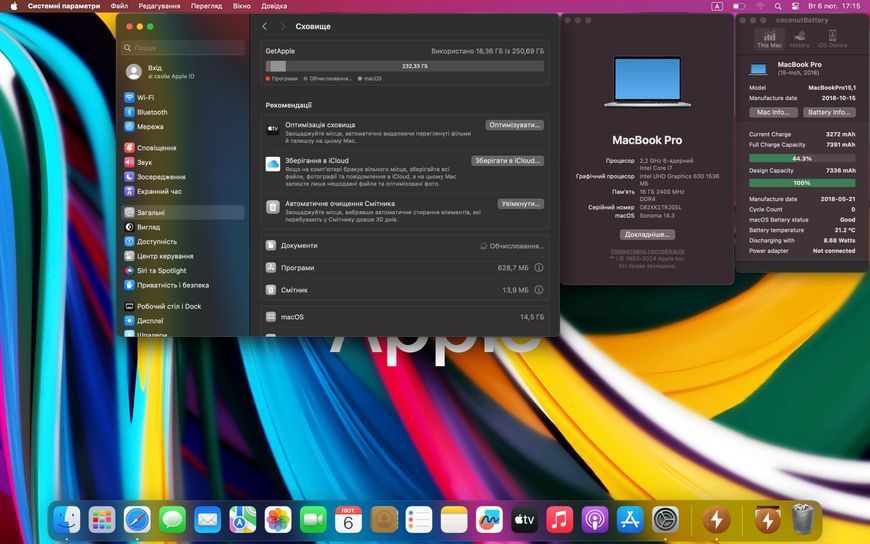The width and height of the screenshot is (870, 544).
Task: Open the Файл menu
Action: 119,6
